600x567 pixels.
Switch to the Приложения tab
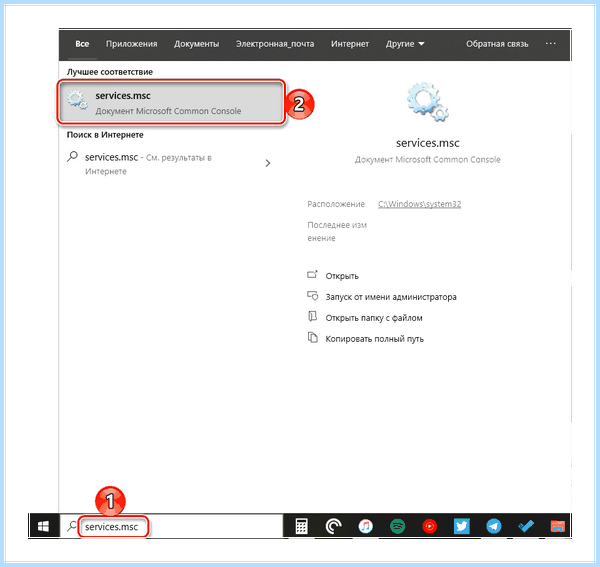click(x=132, y=44)
